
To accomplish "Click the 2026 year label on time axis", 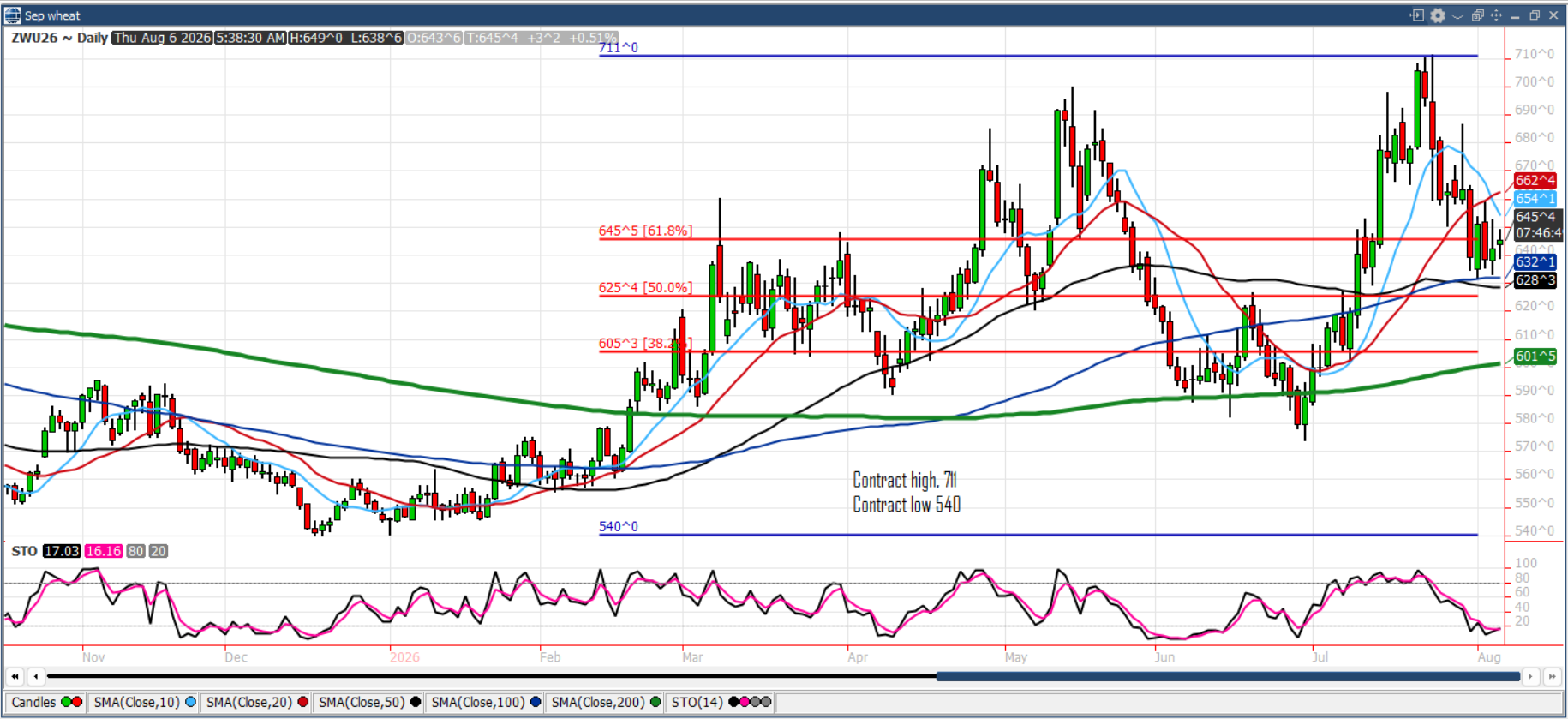I will coord(404,657).
